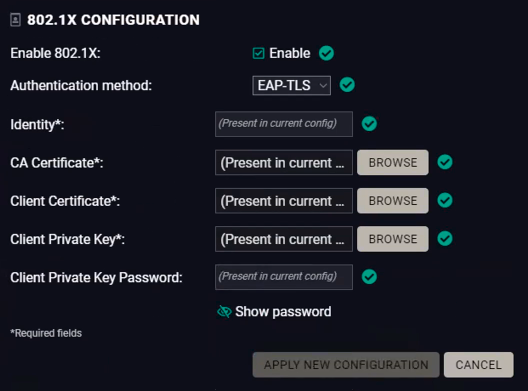Cancel the 802.1X configuration dialog
Viewport: 528px width, 391px height.
point(478,365)
